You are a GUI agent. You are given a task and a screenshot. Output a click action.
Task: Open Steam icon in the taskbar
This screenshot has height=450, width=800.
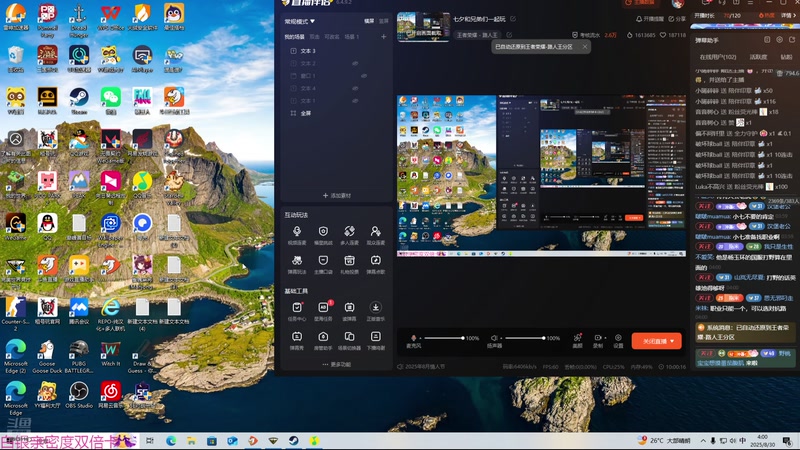tap(293, 441)
